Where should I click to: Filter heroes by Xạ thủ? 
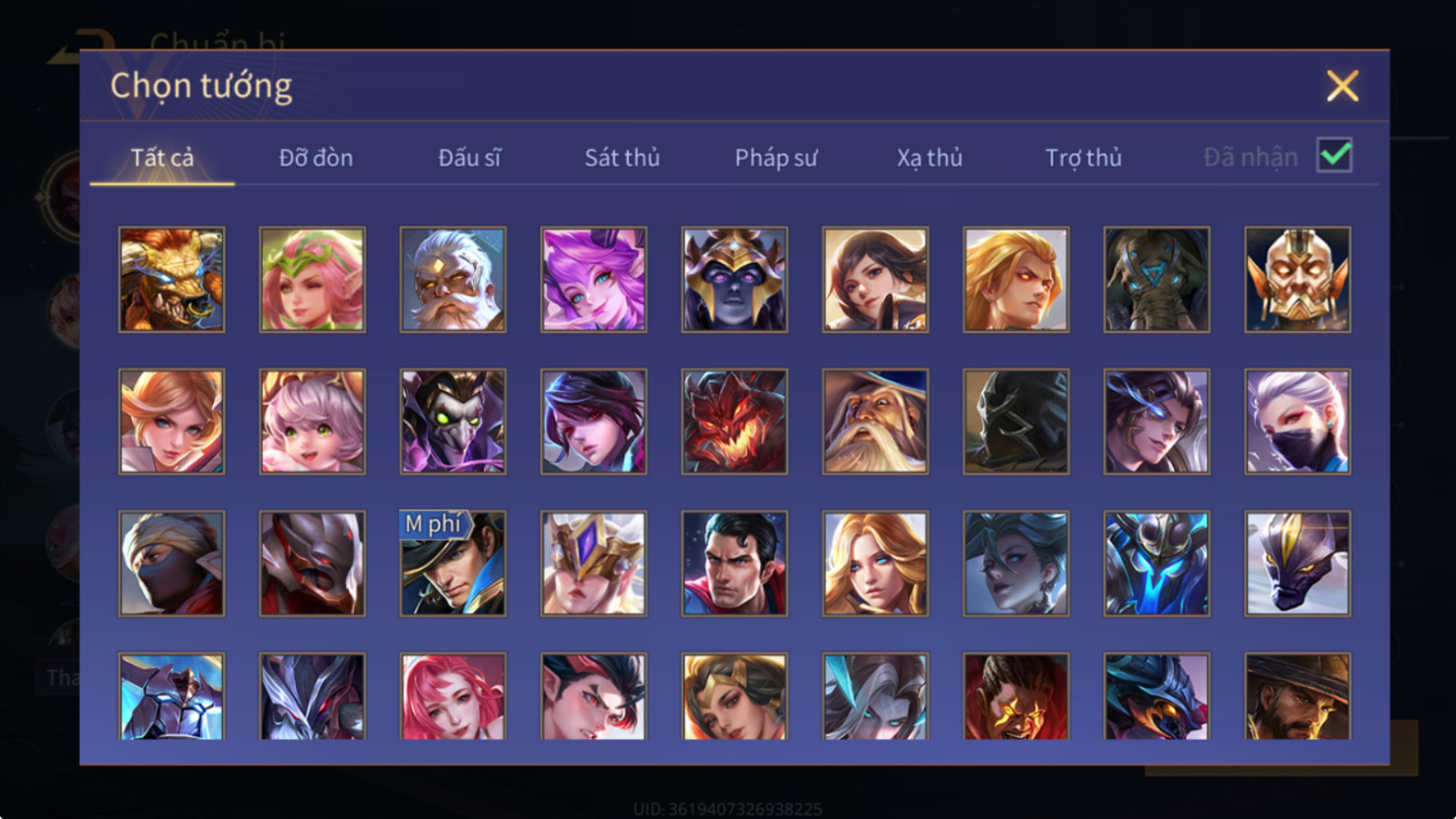pos(930,158)
